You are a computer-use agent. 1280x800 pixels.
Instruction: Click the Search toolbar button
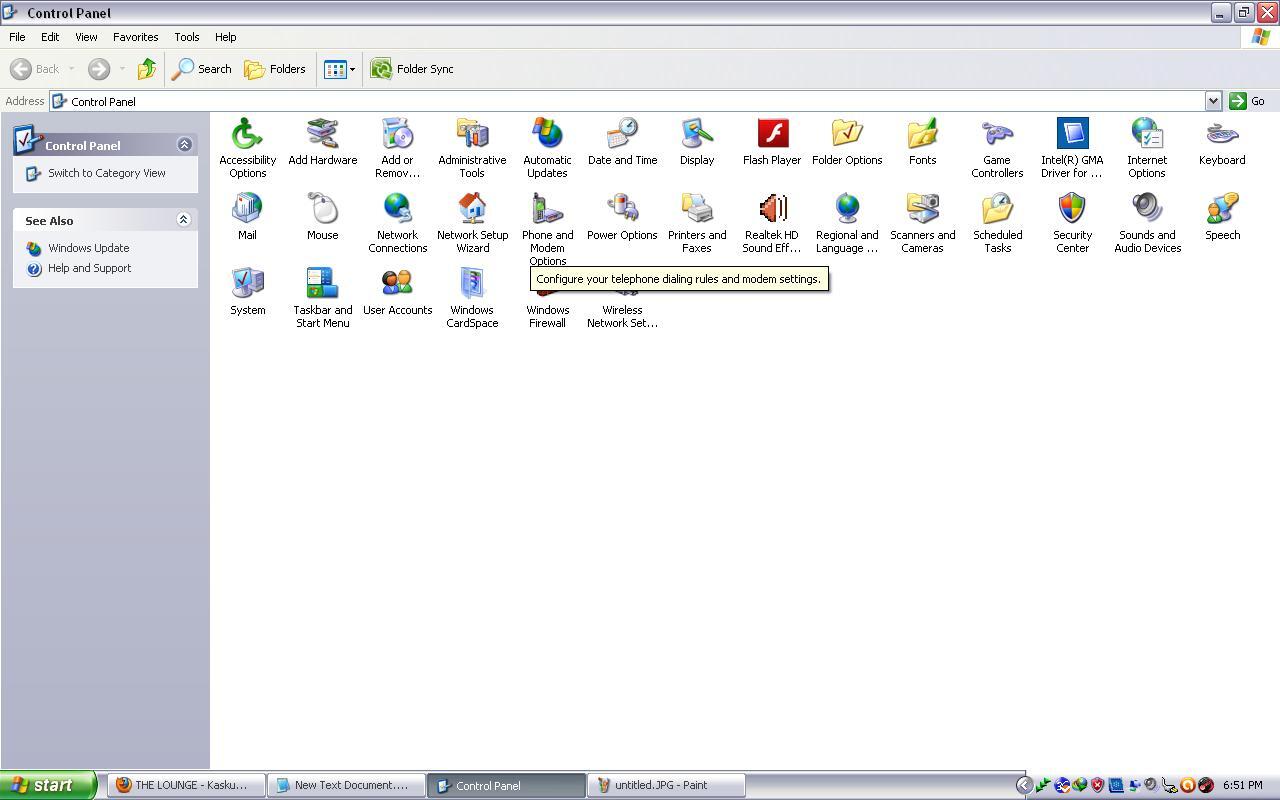coord(202,69)
